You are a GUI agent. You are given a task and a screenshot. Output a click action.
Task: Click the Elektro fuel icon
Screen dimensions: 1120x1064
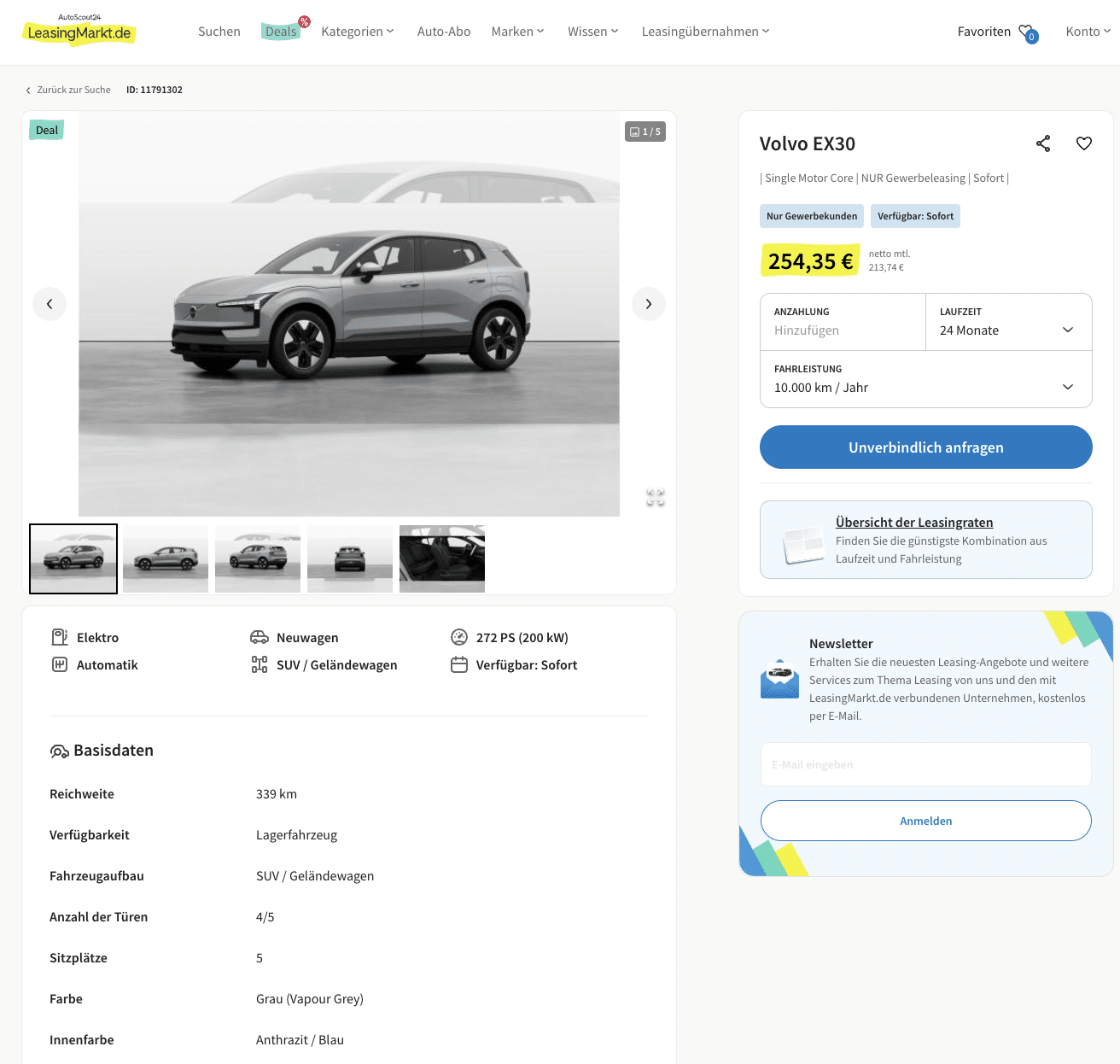(x=60, y=637)
